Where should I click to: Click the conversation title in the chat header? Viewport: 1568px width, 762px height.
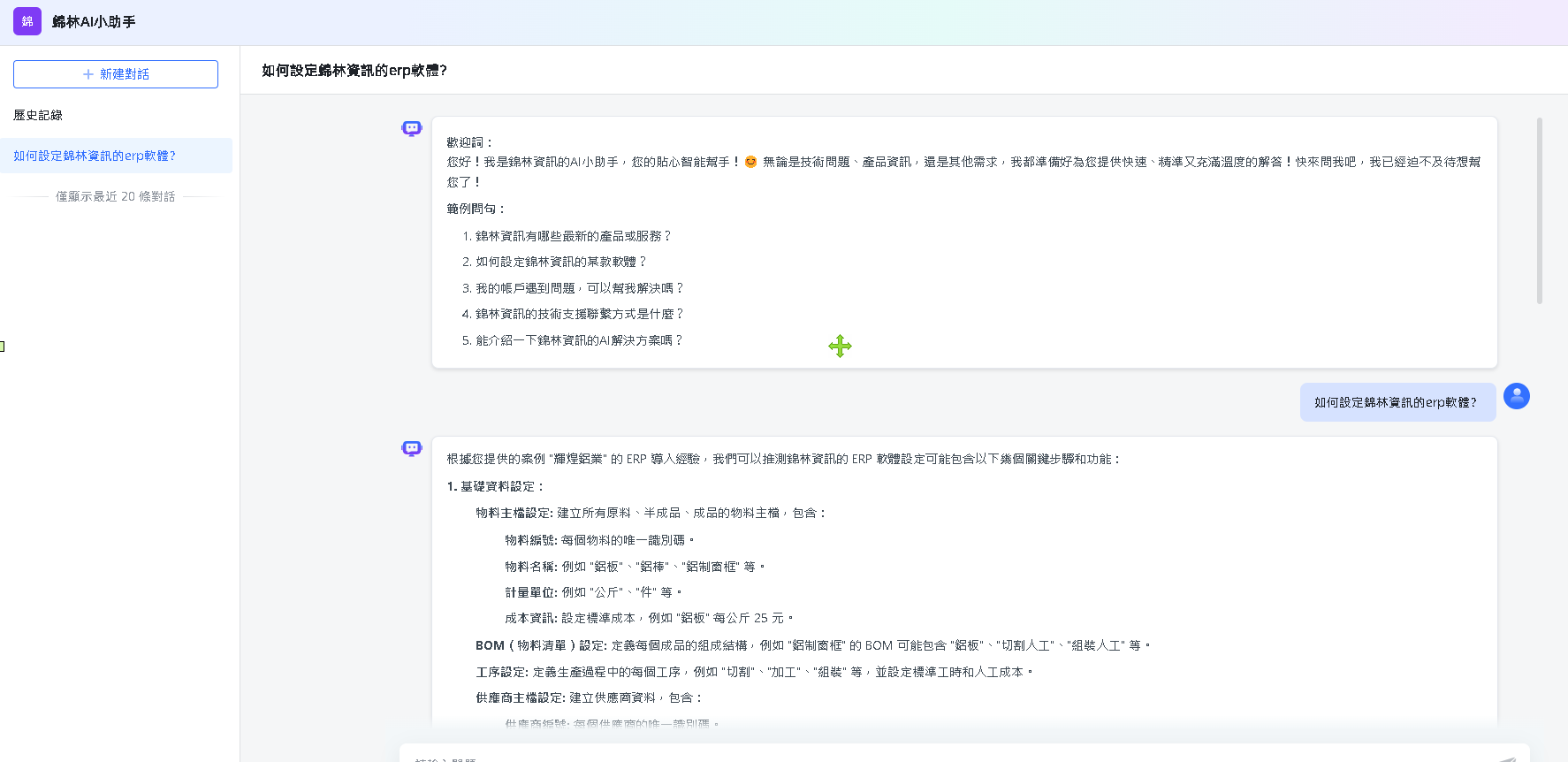(354, 71)
